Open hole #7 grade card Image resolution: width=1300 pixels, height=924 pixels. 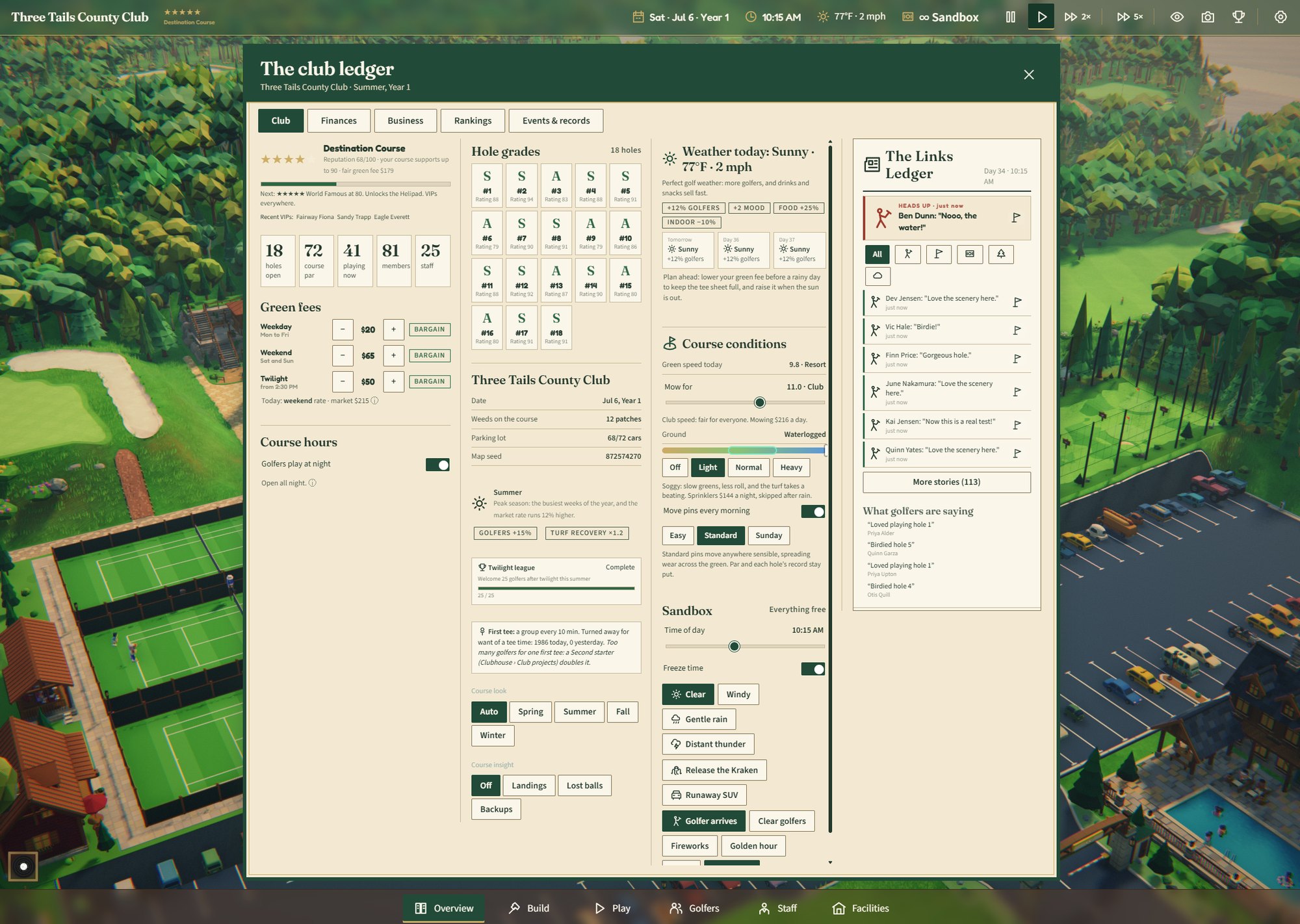click(x=521, y=232)
